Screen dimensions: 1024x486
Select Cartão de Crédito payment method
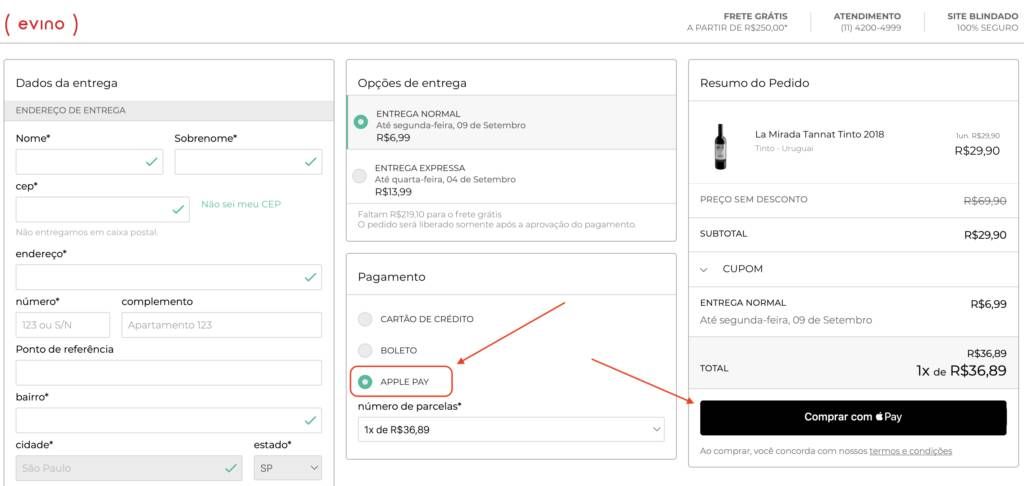coord(365,319)
